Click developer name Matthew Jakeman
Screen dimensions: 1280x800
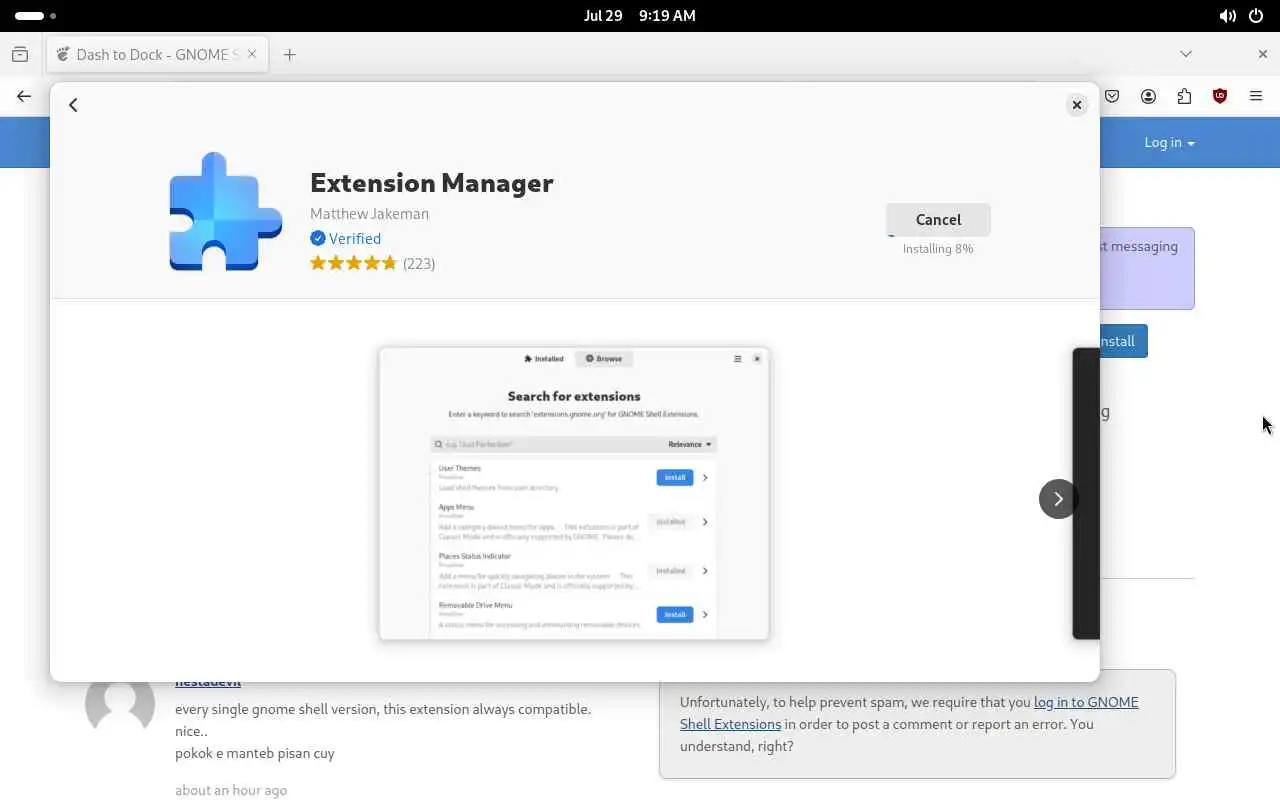[x=369, y=213]
